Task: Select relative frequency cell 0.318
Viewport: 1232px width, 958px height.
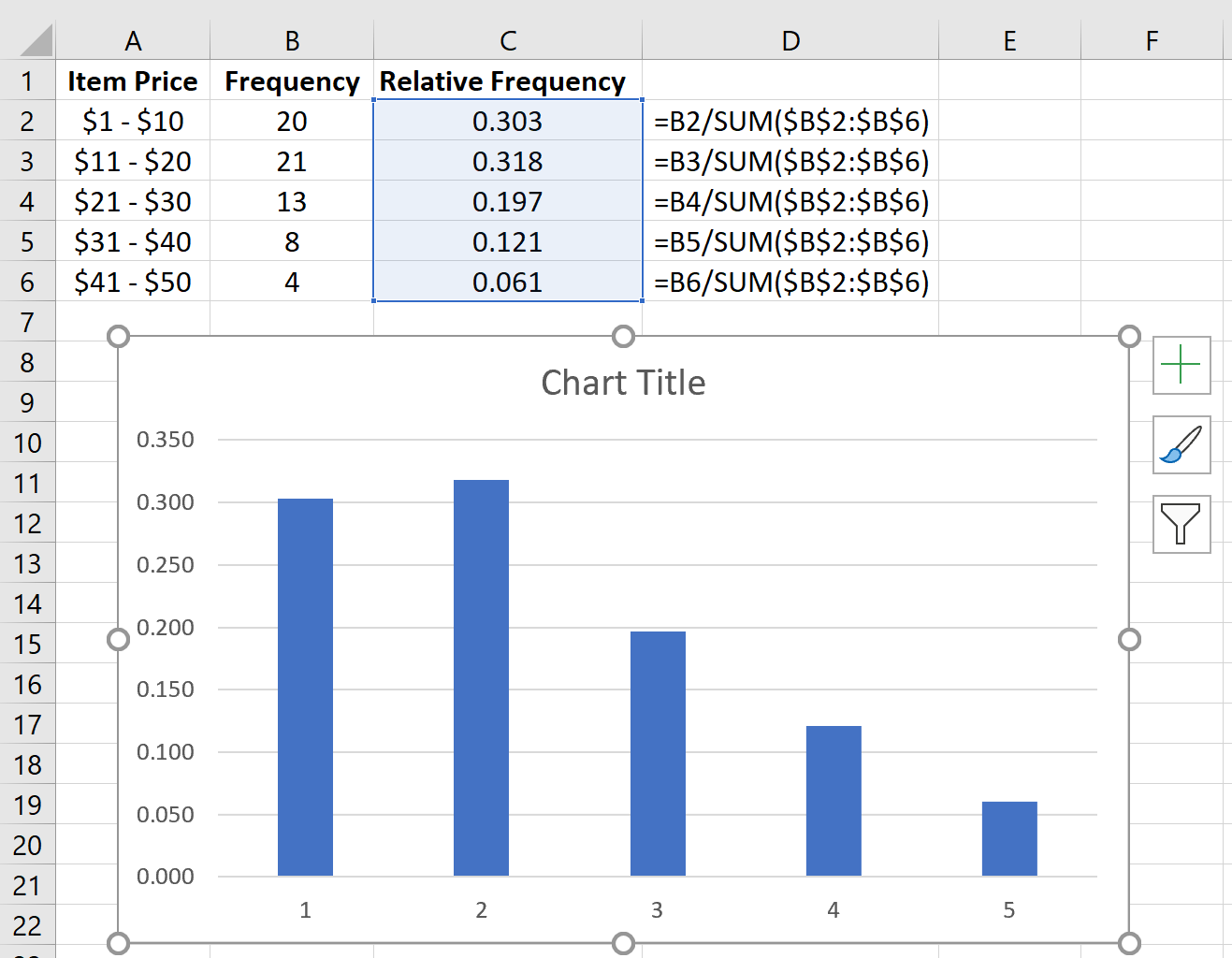Action: [x=508, y=162]
